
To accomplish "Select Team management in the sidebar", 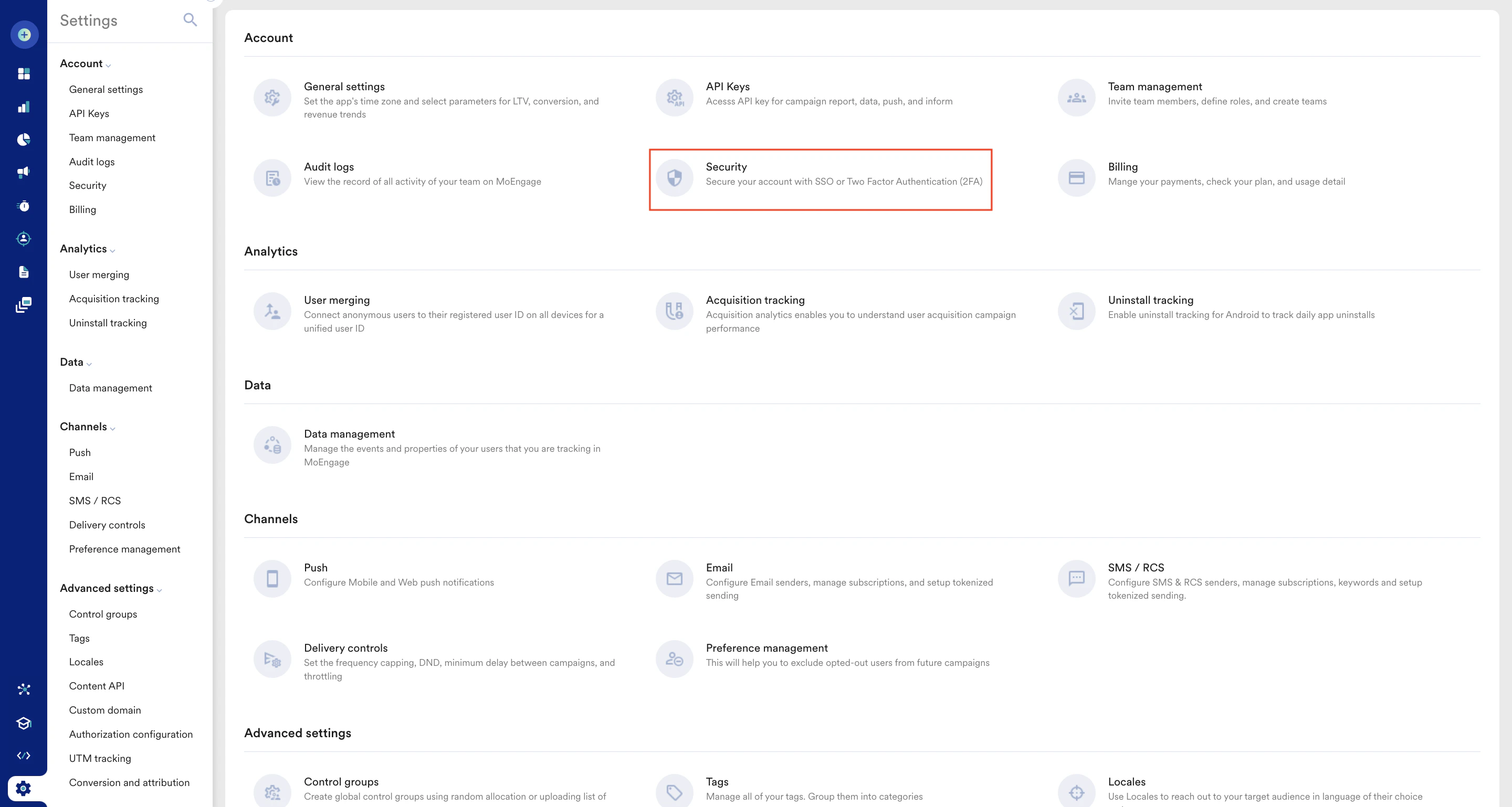I will pos(112,138).
